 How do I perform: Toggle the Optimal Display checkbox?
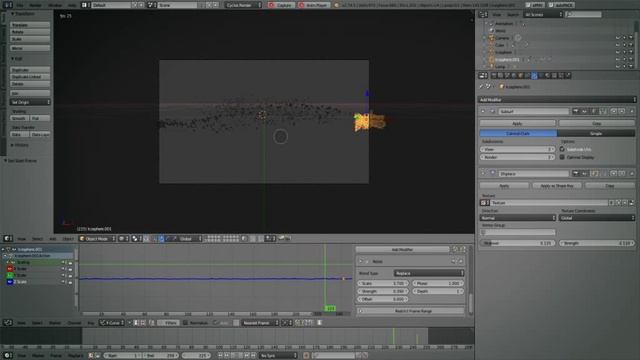coord(562,157)
